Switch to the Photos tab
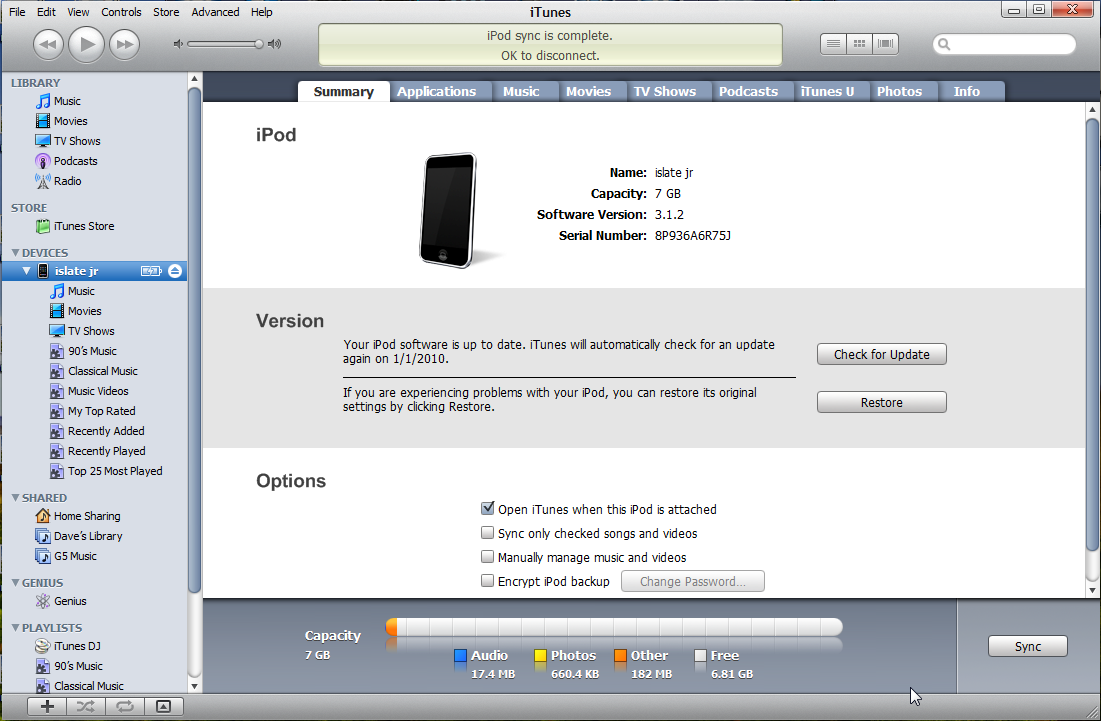This screenshot has height=721, width=1101. pyautogui.click(x=899, y=91)
